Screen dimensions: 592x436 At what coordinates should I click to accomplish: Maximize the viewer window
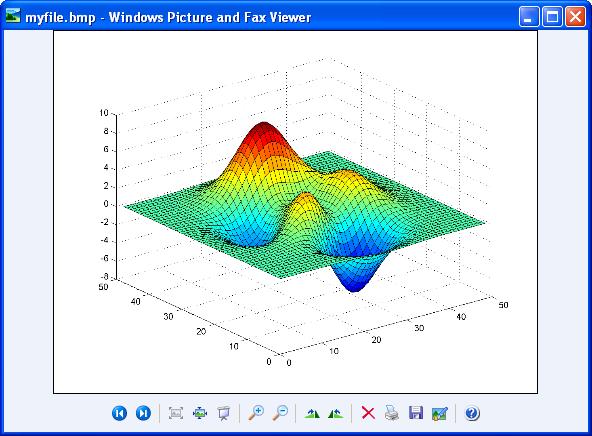tap(552, 17)
